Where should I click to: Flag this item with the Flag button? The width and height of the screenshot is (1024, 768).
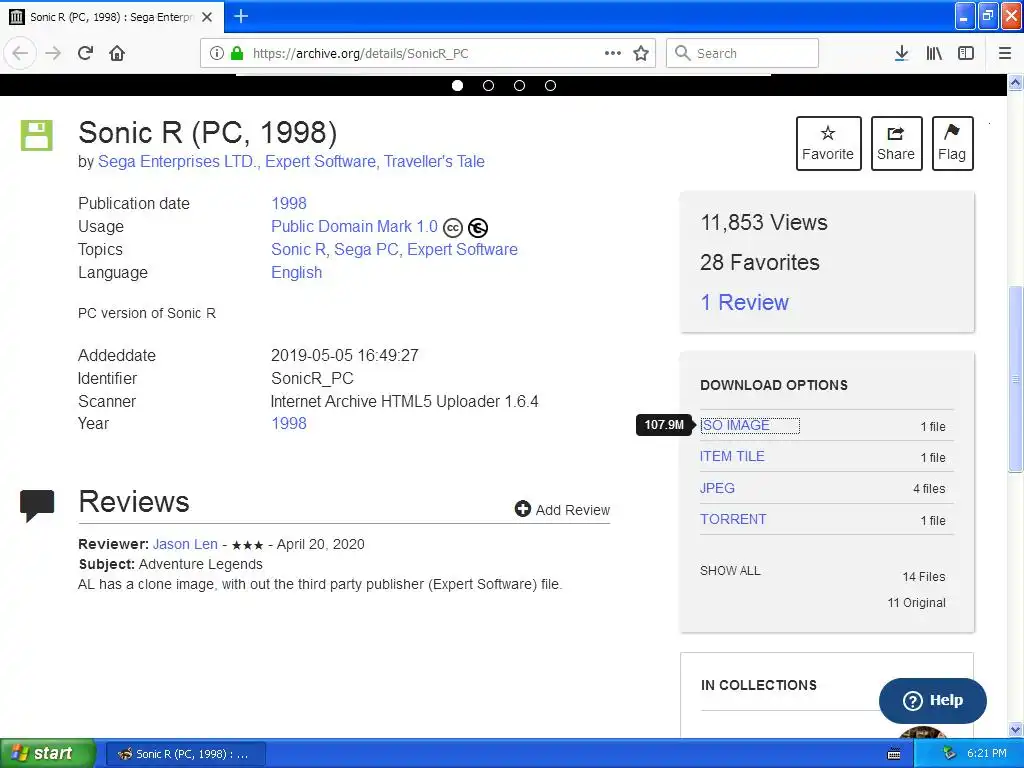pos(952,144)
